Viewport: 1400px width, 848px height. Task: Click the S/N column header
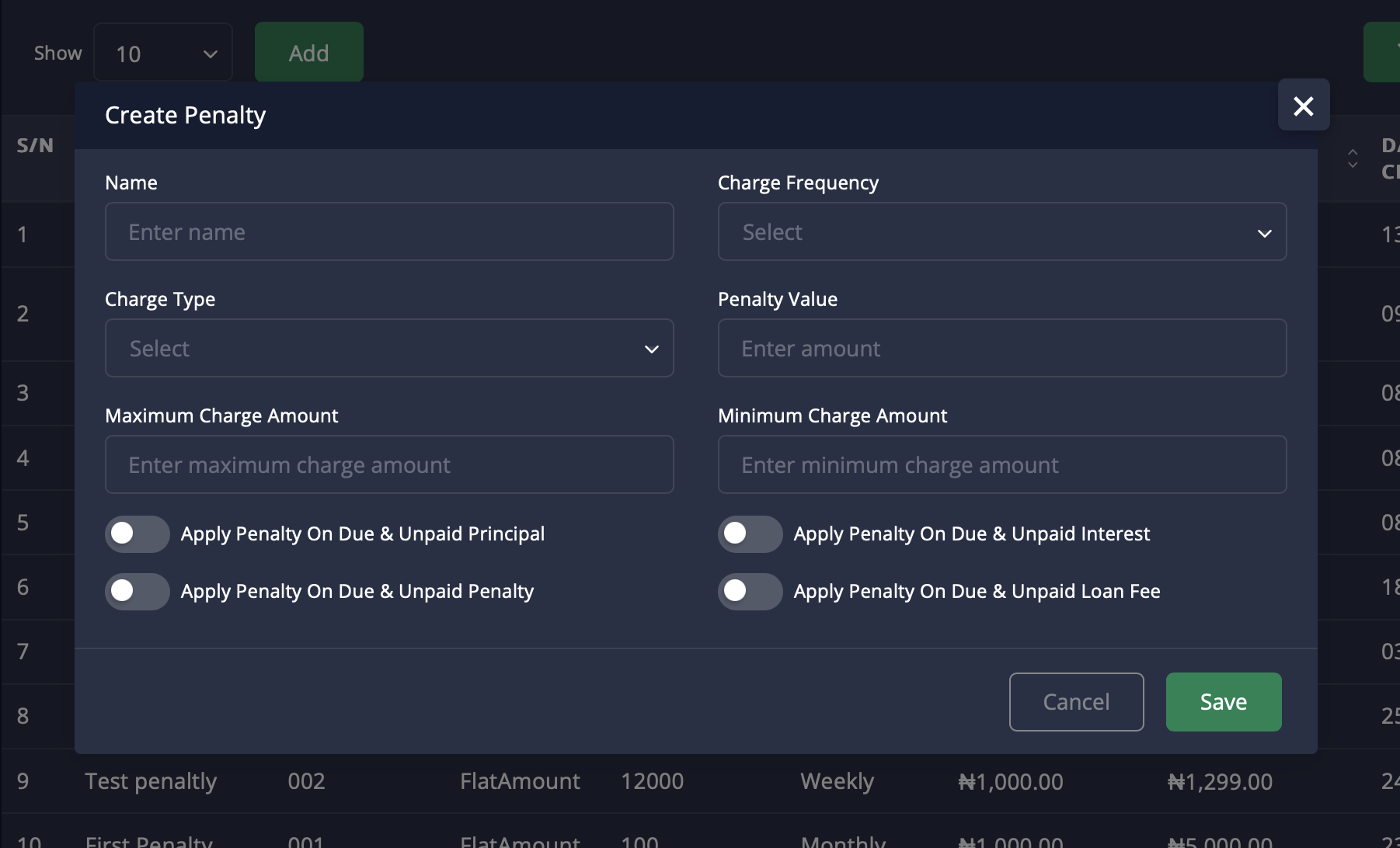[x=35, y=145]
